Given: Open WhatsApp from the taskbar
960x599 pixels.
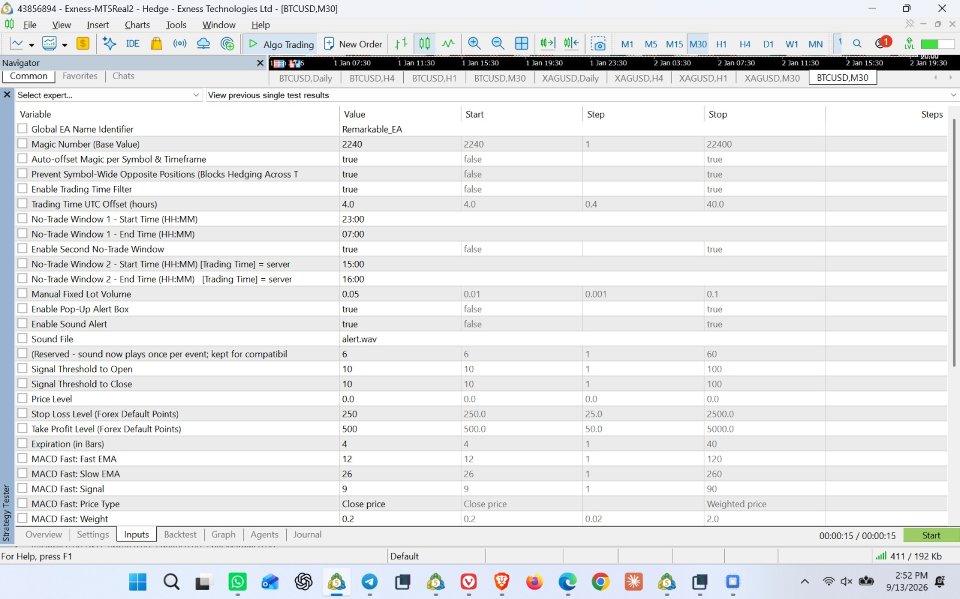Looking at the screenshot, I should 237,581.
